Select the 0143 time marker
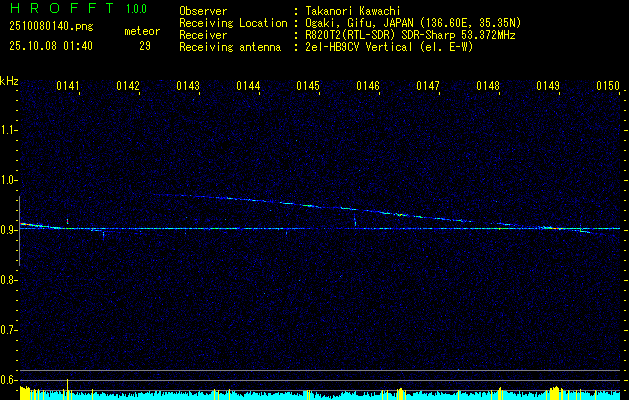The image size is (629, 400). pos(188,87)
